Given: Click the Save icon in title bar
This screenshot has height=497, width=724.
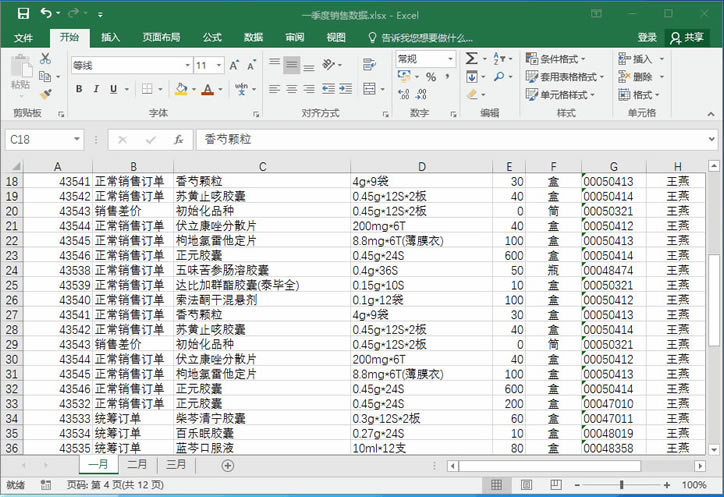Looking at the screenshot, I should [20, 14].
